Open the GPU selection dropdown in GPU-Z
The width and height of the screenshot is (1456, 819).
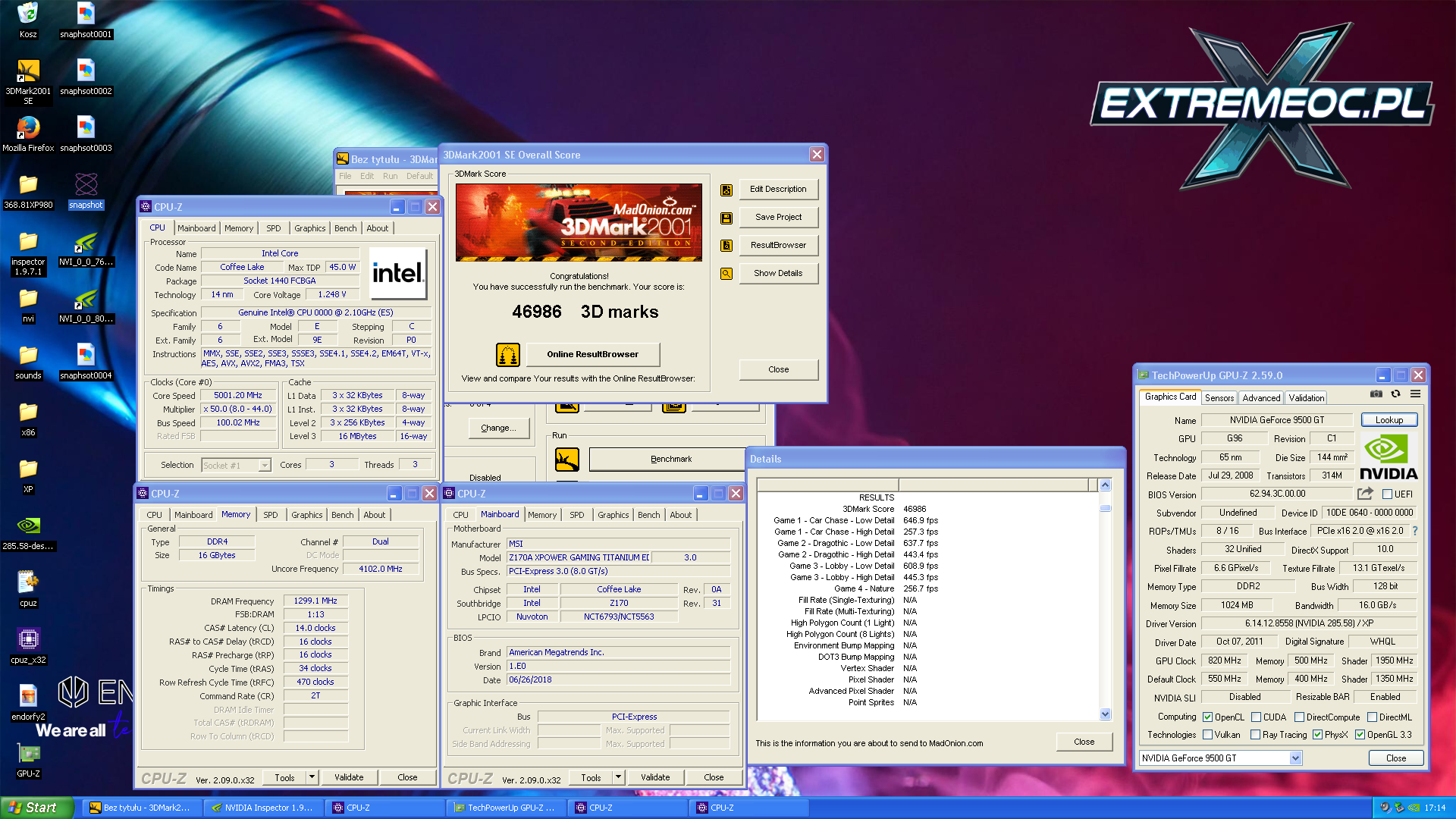(1296, 758)
